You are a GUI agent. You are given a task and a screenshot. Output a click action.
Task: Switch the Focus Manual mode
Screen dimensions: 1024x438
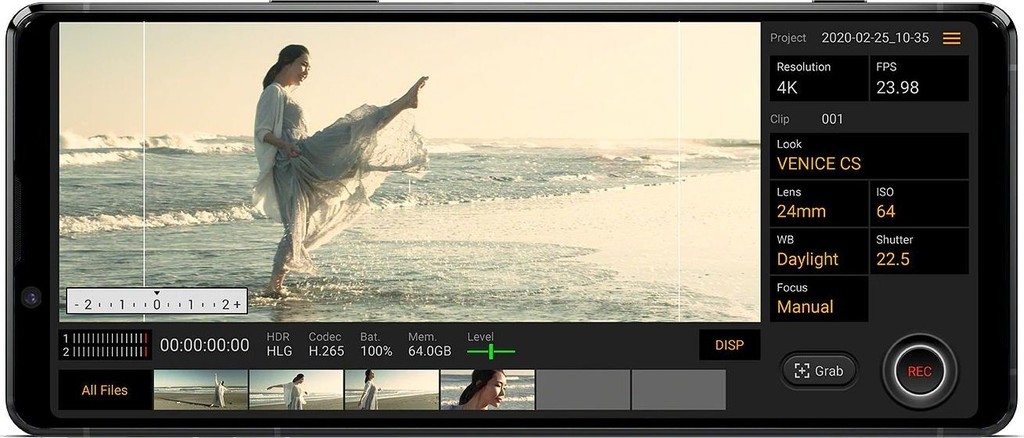[818, 299]
